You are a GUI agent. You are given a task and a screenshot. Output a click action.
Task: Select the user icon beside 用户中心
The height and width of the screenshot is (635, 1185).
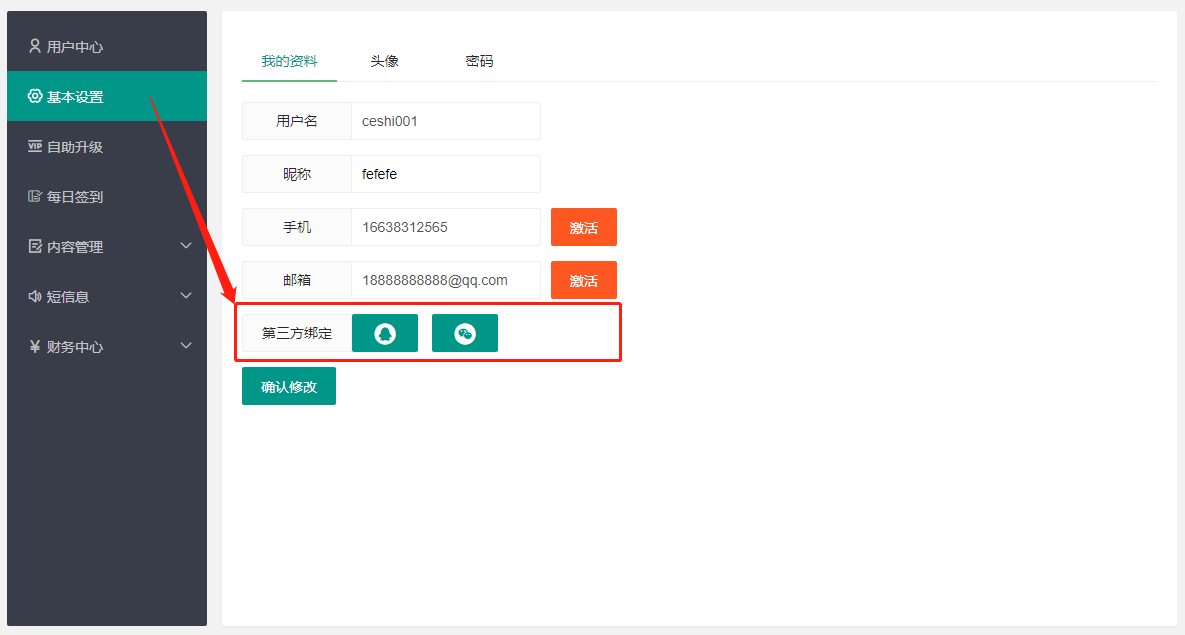tap(34, 45)
